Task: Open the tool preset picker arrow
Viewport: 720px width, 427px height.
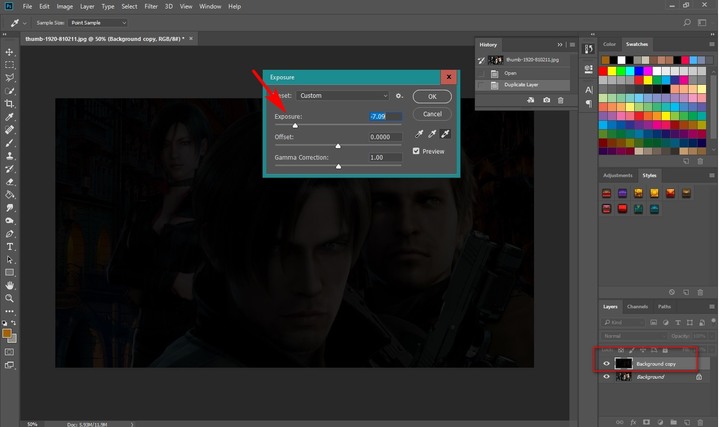Action: 24,23
